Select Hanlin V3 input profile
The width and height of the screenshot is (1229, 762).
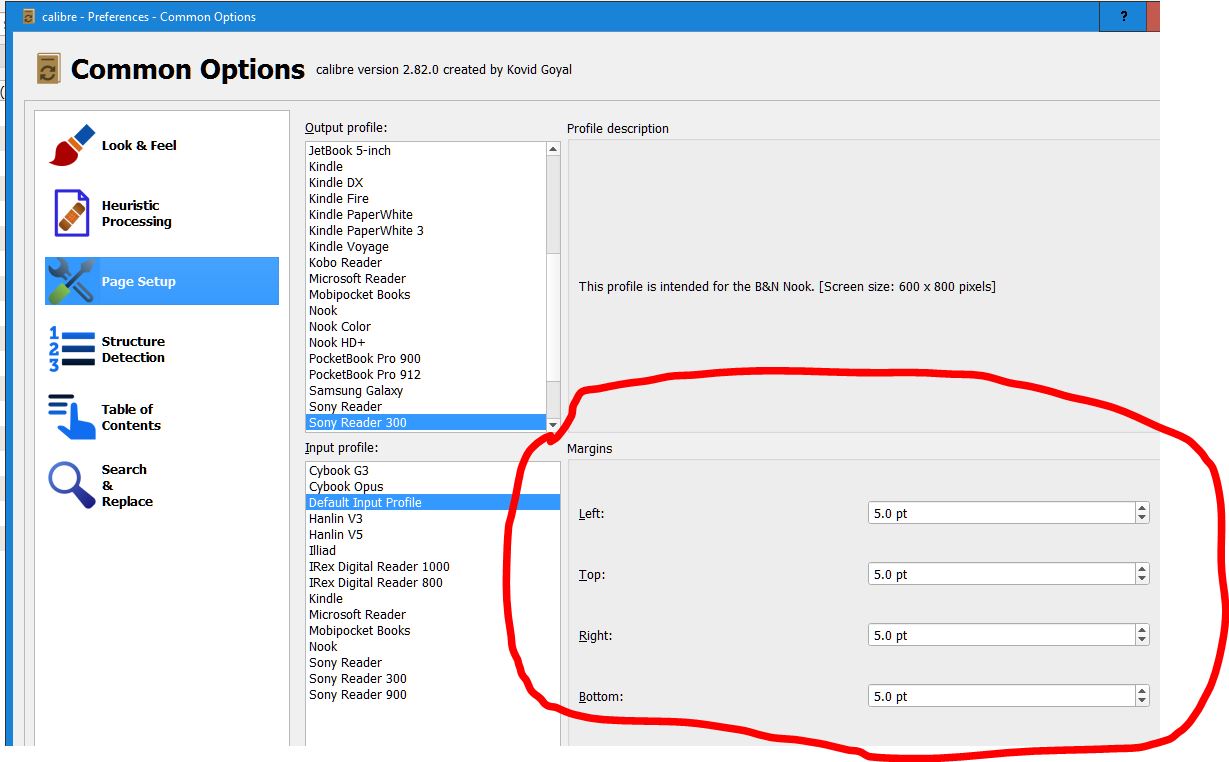click(x=432, y=518)
